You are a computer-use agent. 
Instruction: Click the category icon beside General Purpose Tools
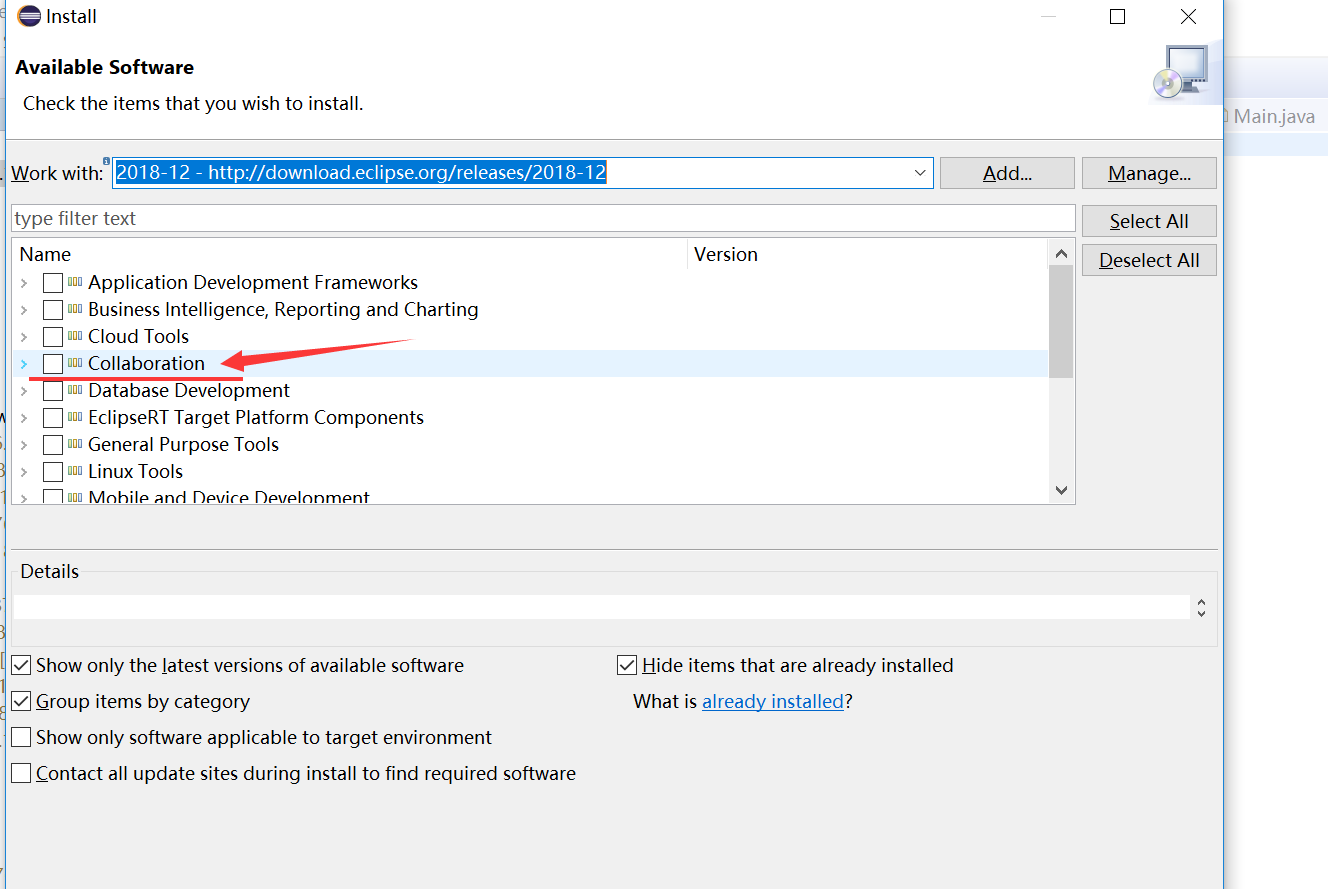point(74,444)
